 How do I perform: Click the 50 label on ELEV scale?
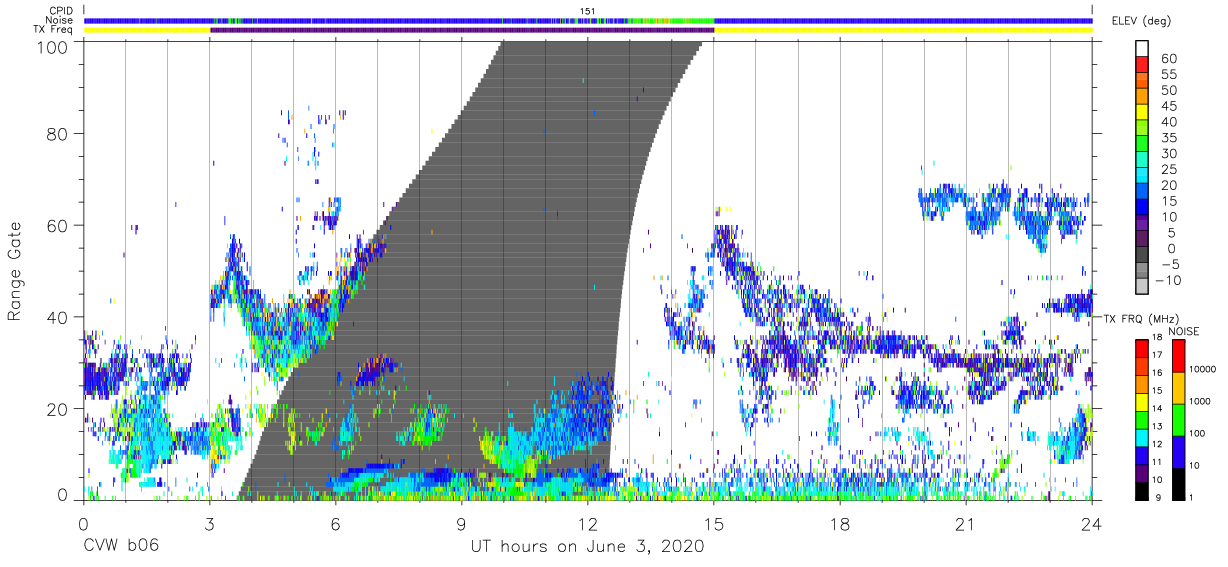1168,91
